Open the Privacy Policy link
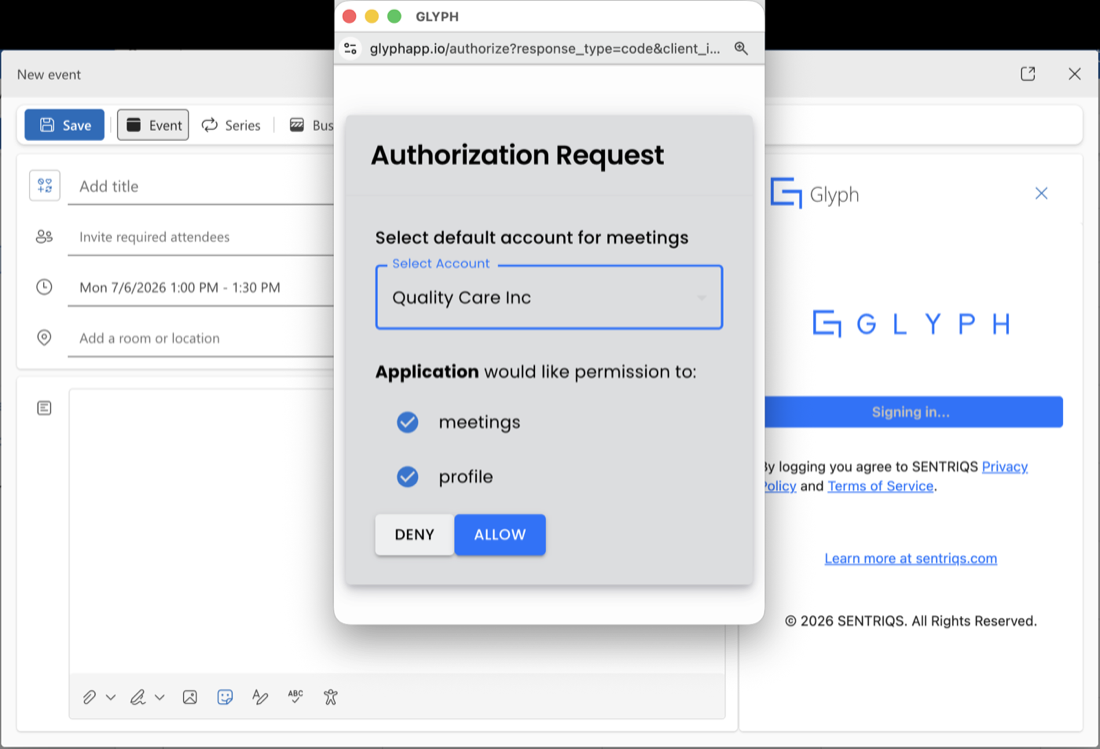The height and width of the screenshot is (749, 1100). tap(1005, 467)
